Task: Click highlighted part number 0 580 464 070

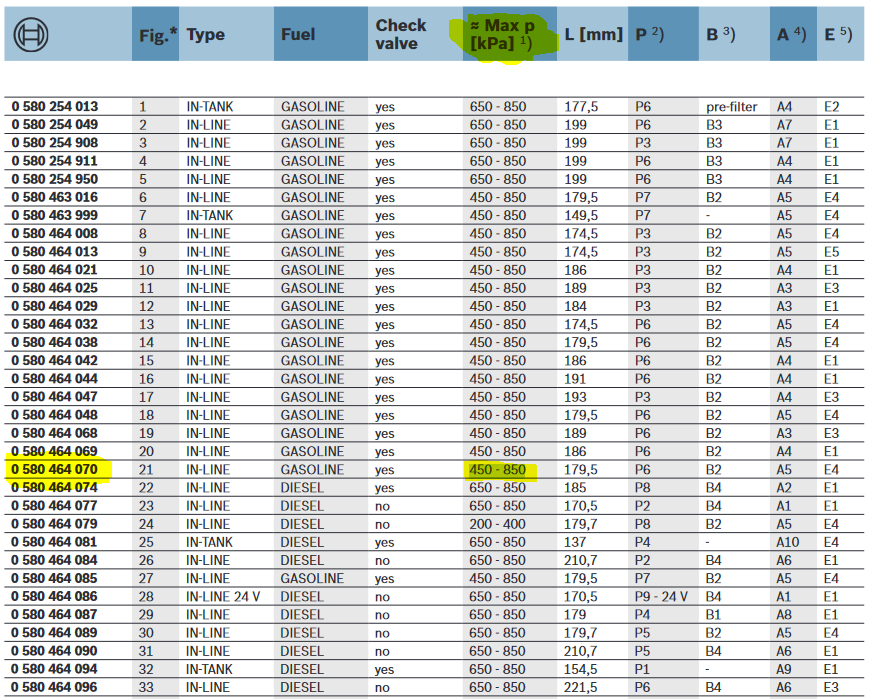Action: [55, 470]
